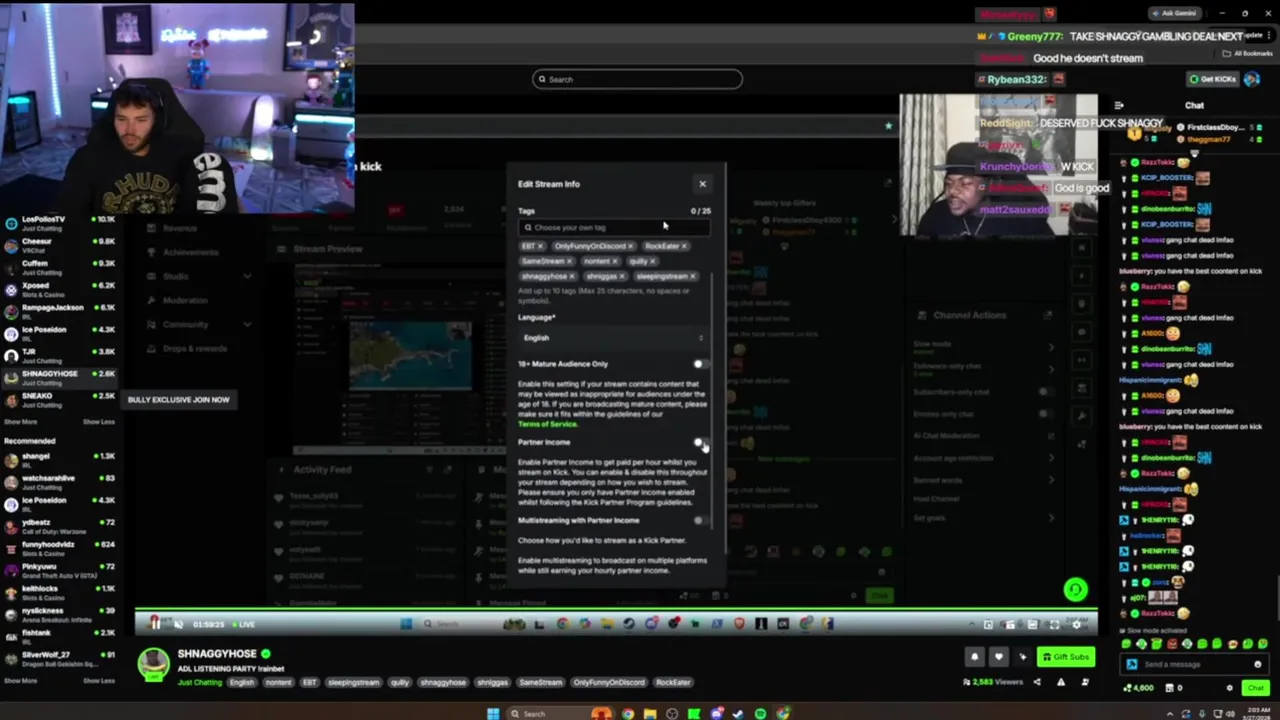Open watchsarahlive in Recommended list
The image size is (1280, 720).
pos(60,481)
